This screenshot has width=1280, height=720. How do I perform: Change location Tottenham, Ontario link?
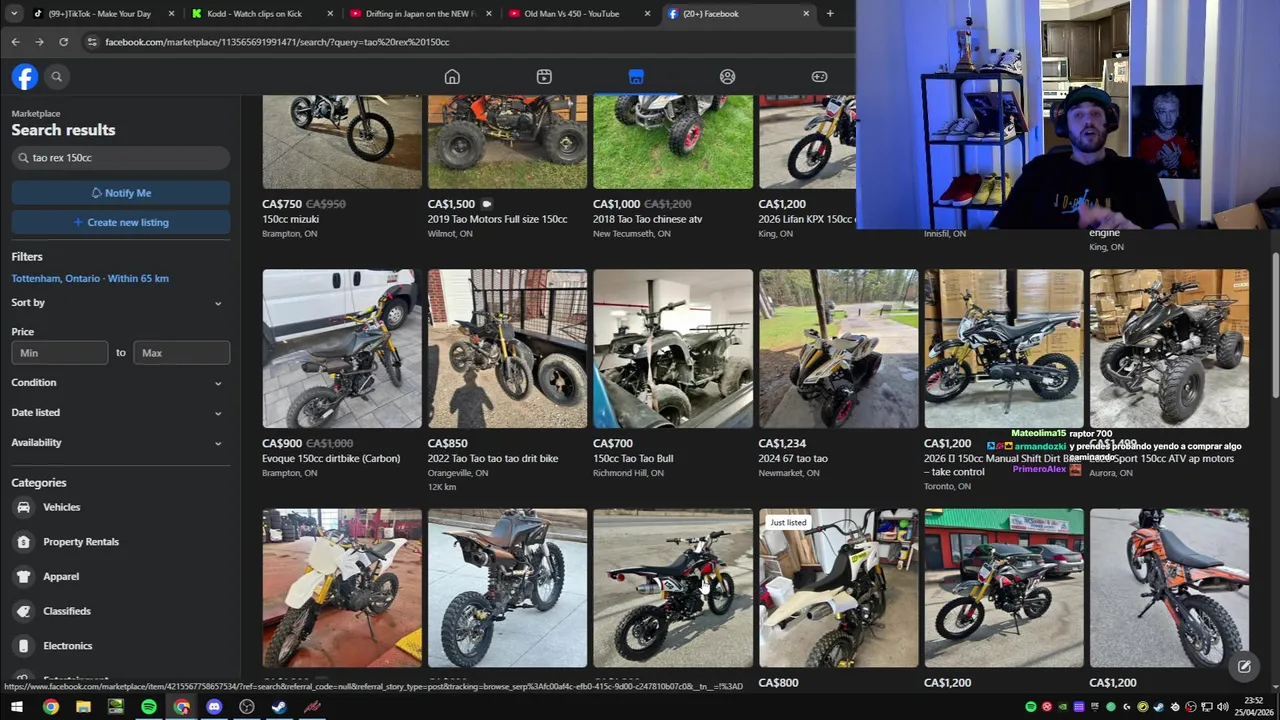coord(90,278)
